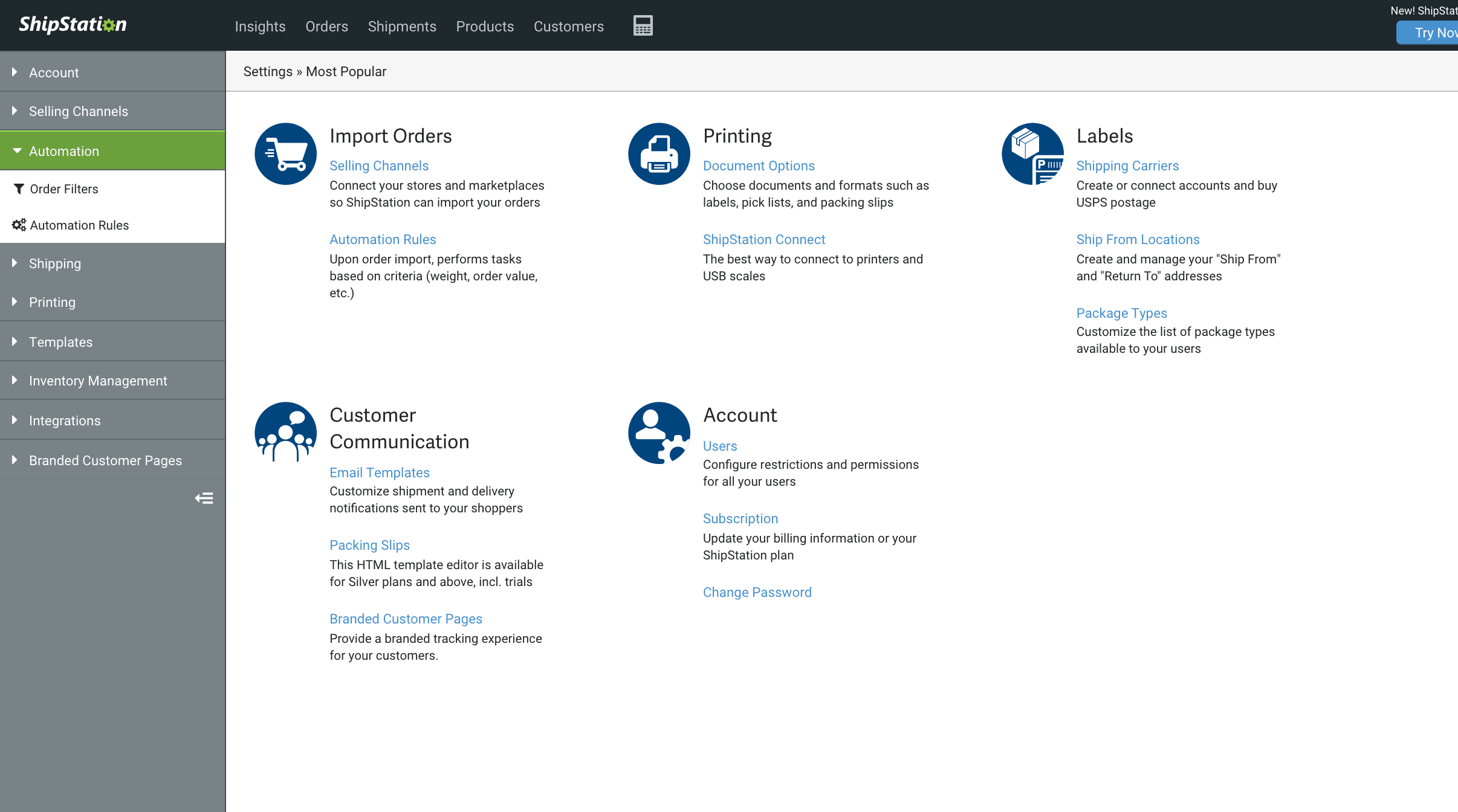
Task: Click the Customer Communication people icon
Action: click(285, 433)
